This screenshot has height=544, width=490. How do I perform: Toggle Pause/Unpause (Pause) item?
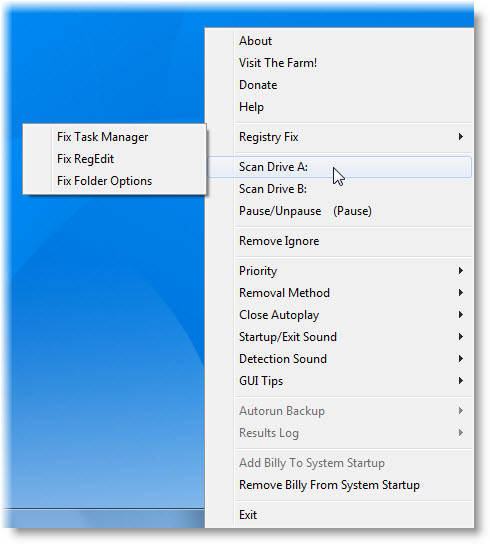(339, 211)
